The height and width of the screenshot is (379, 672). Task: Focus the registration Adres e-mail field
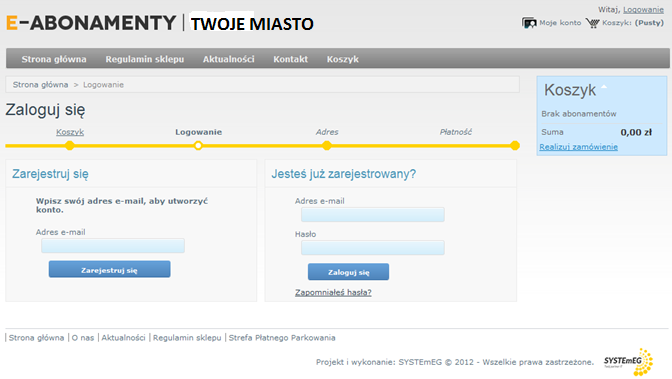tap(113, 246)
